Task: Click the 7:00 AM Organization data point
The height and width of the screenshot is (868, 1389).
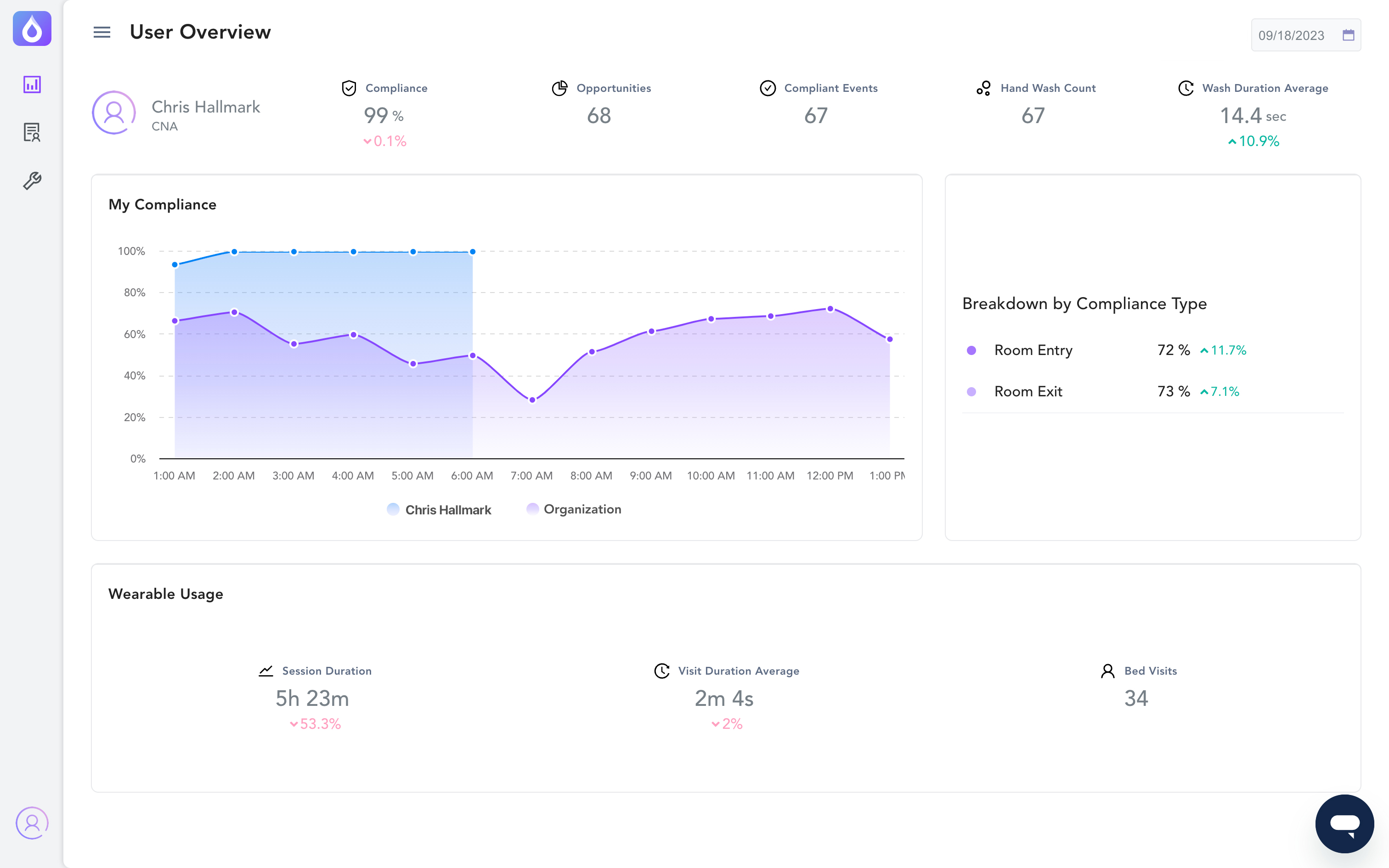Action: coord(532,400)
